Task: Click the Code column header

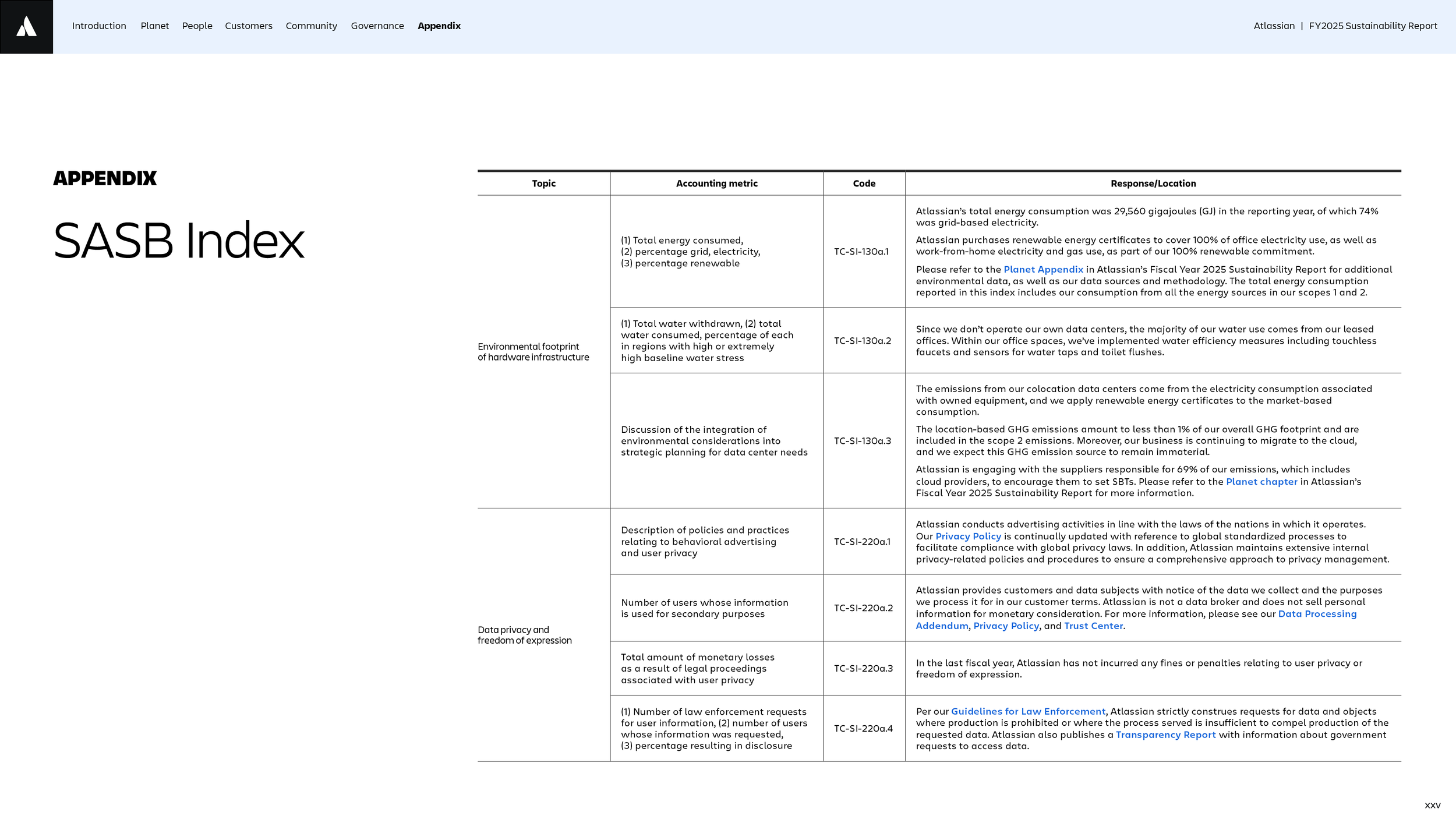Action: click(x=864, y=183)
